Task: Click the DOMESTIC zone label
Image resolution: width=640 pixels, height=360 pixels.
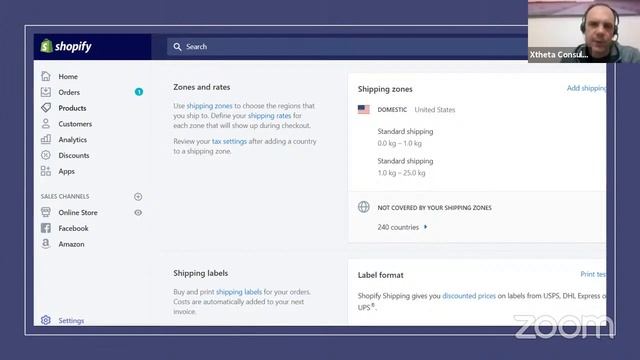Action: [x=392, y=110]
